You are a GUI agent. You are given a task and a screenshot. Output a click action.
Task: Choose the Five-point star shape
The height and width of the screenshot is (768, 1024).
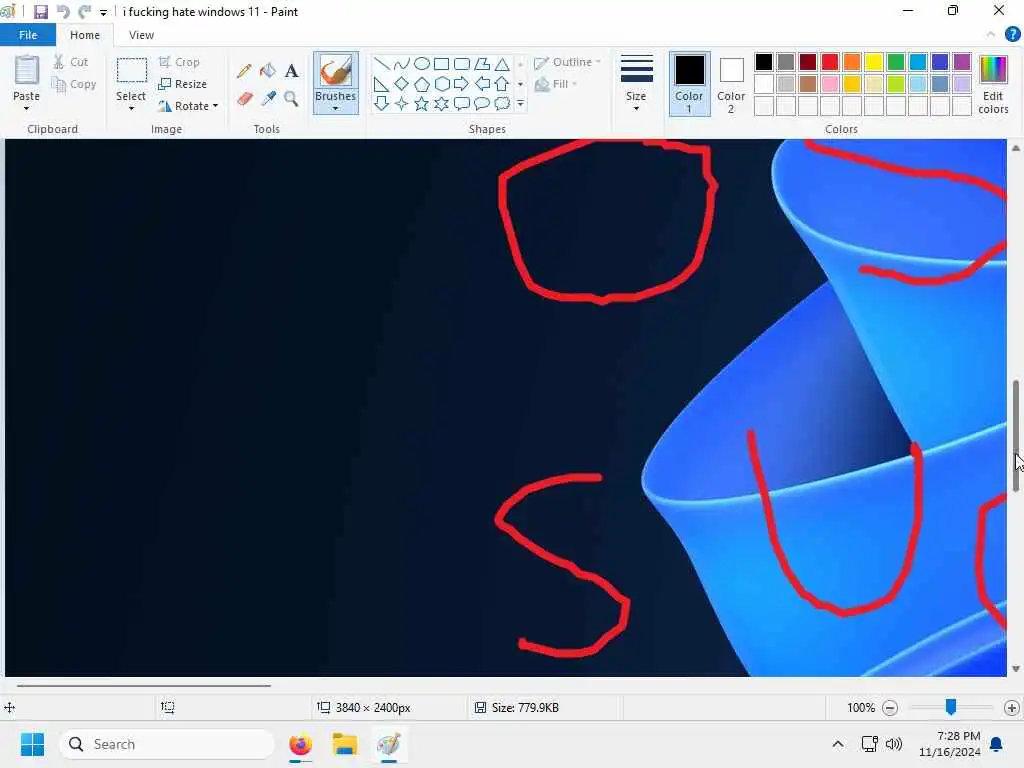point(422,104)
